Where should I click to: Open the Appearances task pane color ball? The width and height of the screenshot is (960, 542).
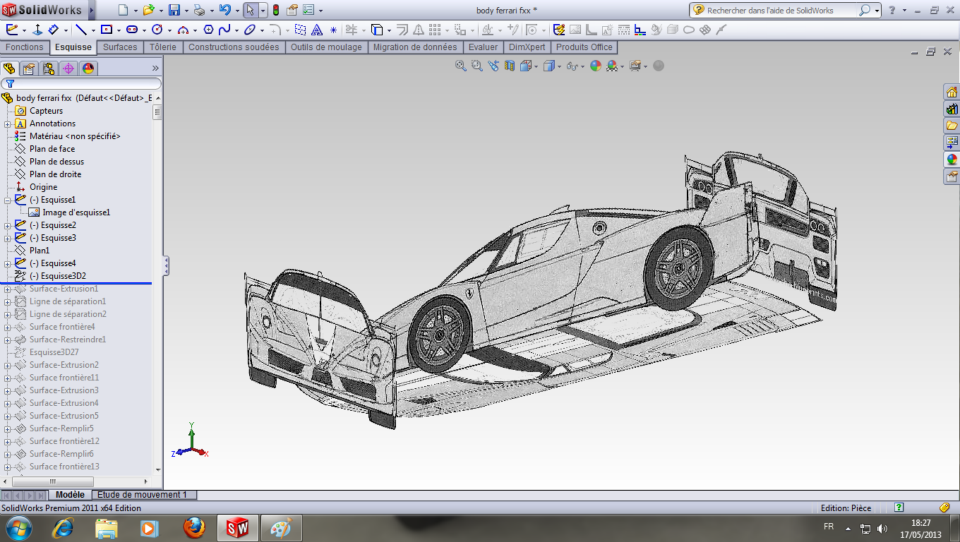(x=951, y=159)
